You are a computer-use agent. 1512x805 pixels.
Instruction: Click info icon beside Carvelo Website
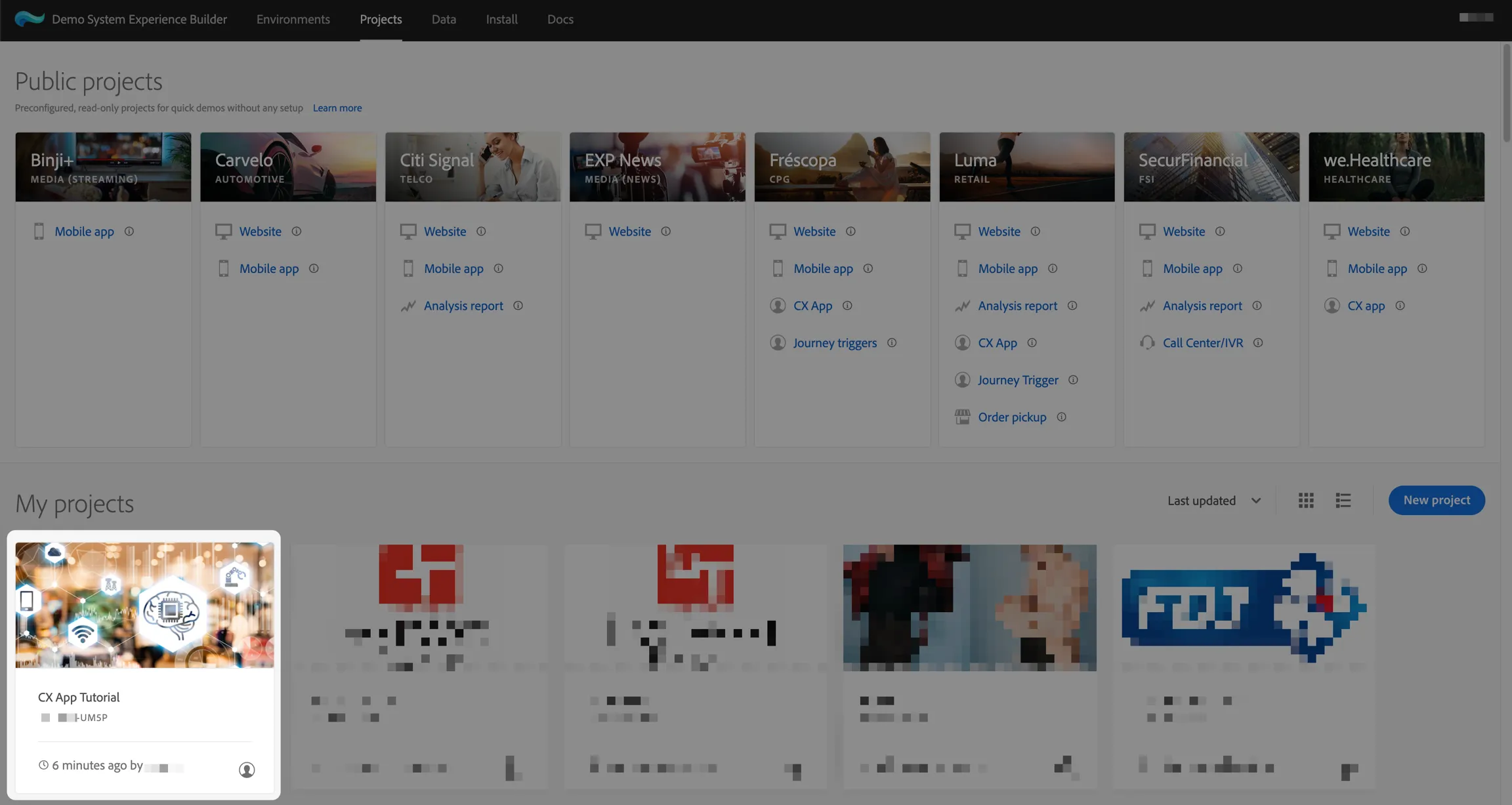(x=297, y=231)
